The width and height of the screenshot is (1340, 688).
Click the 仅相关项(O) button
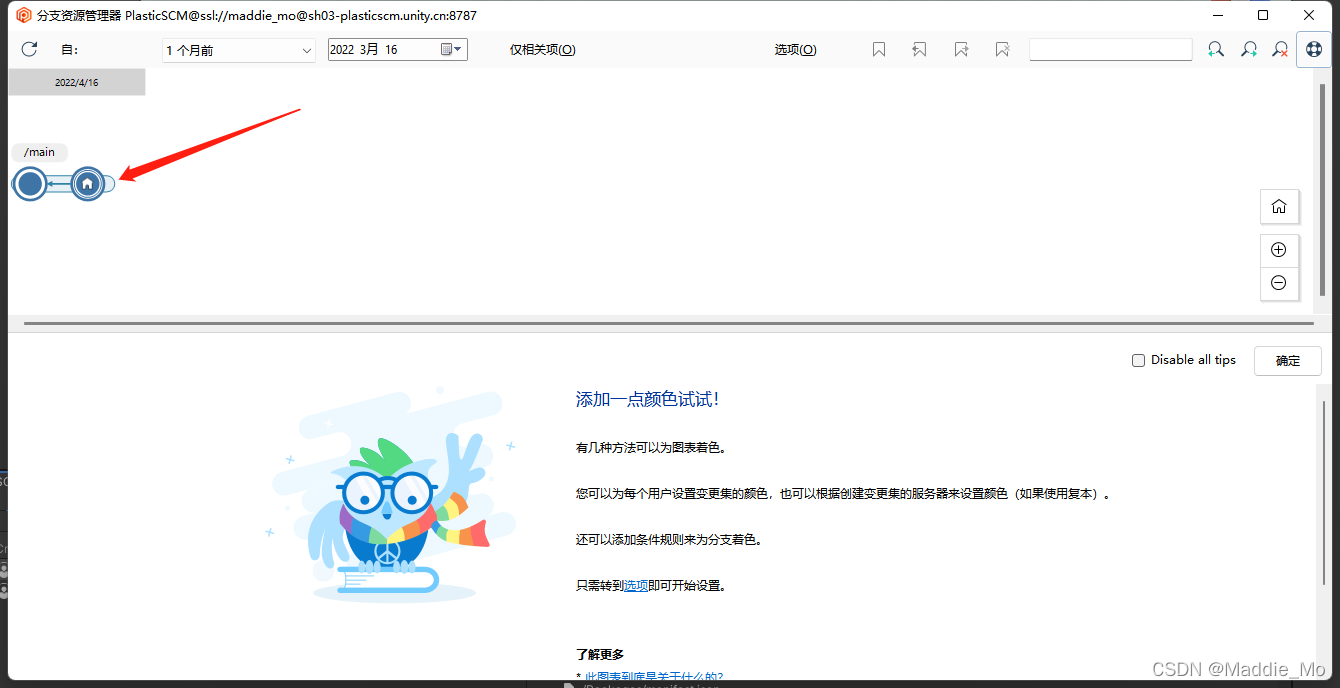click(543, 50)
